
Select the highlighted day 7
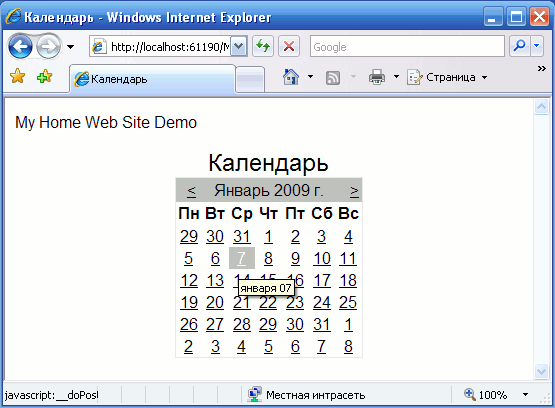coord(242,258)
